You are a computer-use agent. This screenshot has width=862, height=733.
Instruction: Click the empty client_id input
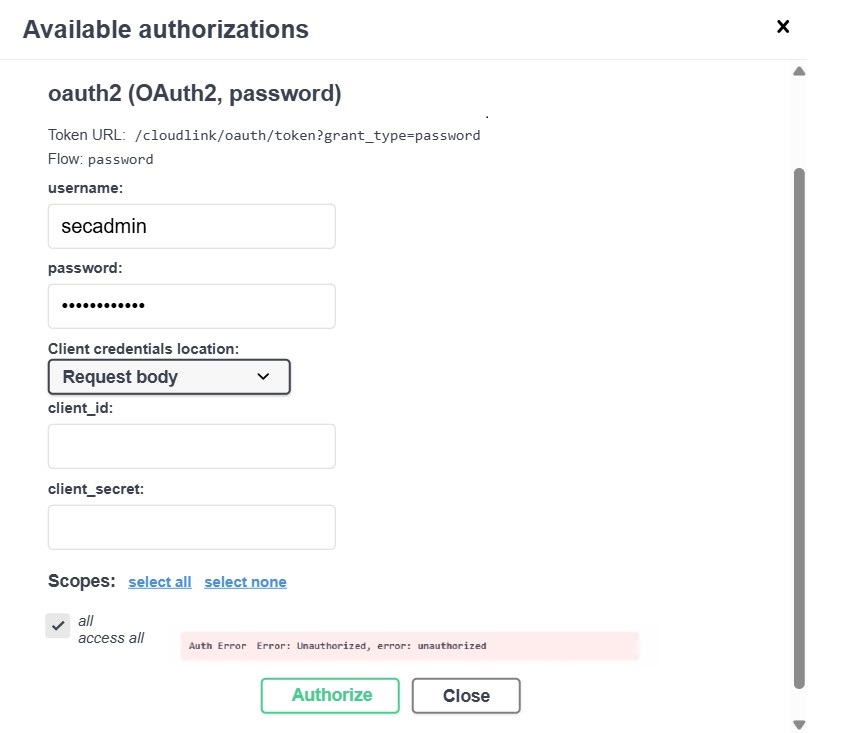pyautogui.click(x=191, y=446)
